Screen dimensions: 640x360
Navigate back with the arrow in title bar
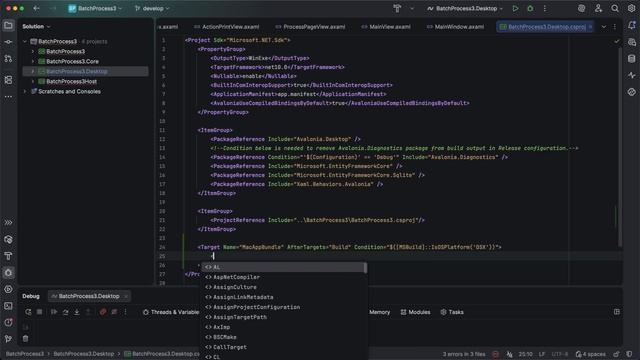click(x=36, y=8)
